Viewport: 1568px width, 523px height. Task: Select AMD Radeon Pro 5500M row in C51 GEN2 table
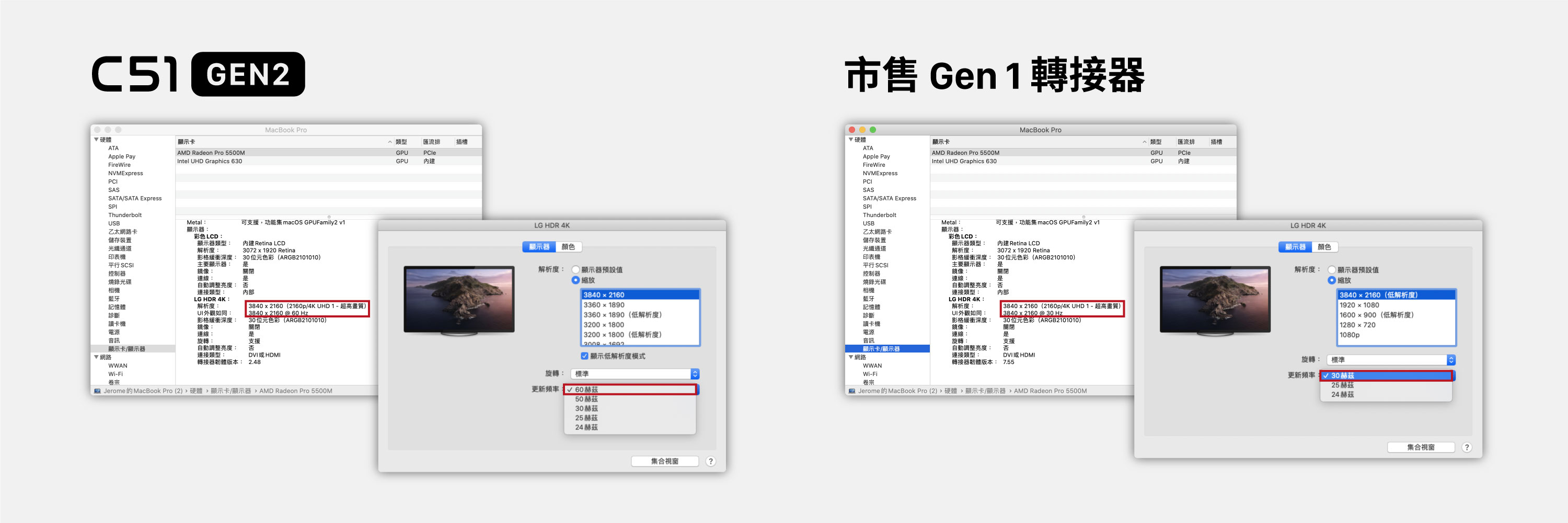coord(329,153)
